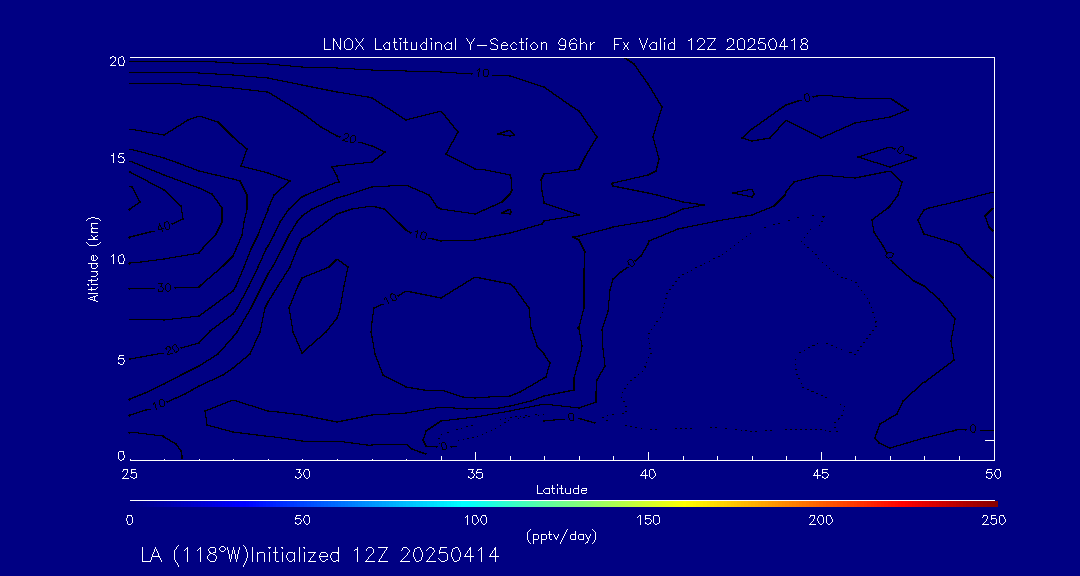Click the "(pptv/day)" units label
The image size is (1080, 576).
pyautogui.click(x=561, y=535)
